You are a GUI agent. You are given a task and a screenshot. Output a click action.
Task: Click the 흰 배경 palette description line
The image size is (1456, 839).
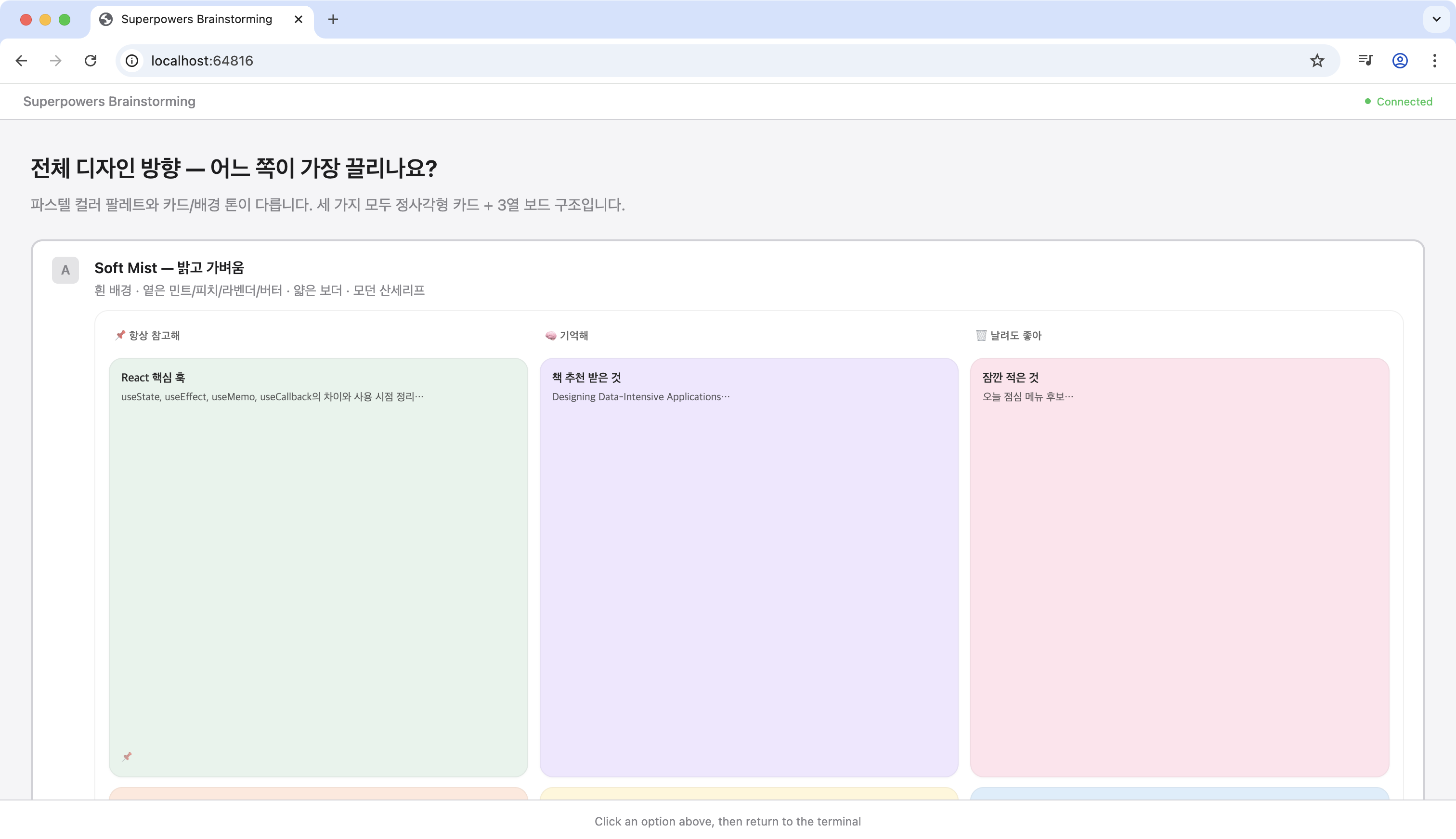[260, 290]
